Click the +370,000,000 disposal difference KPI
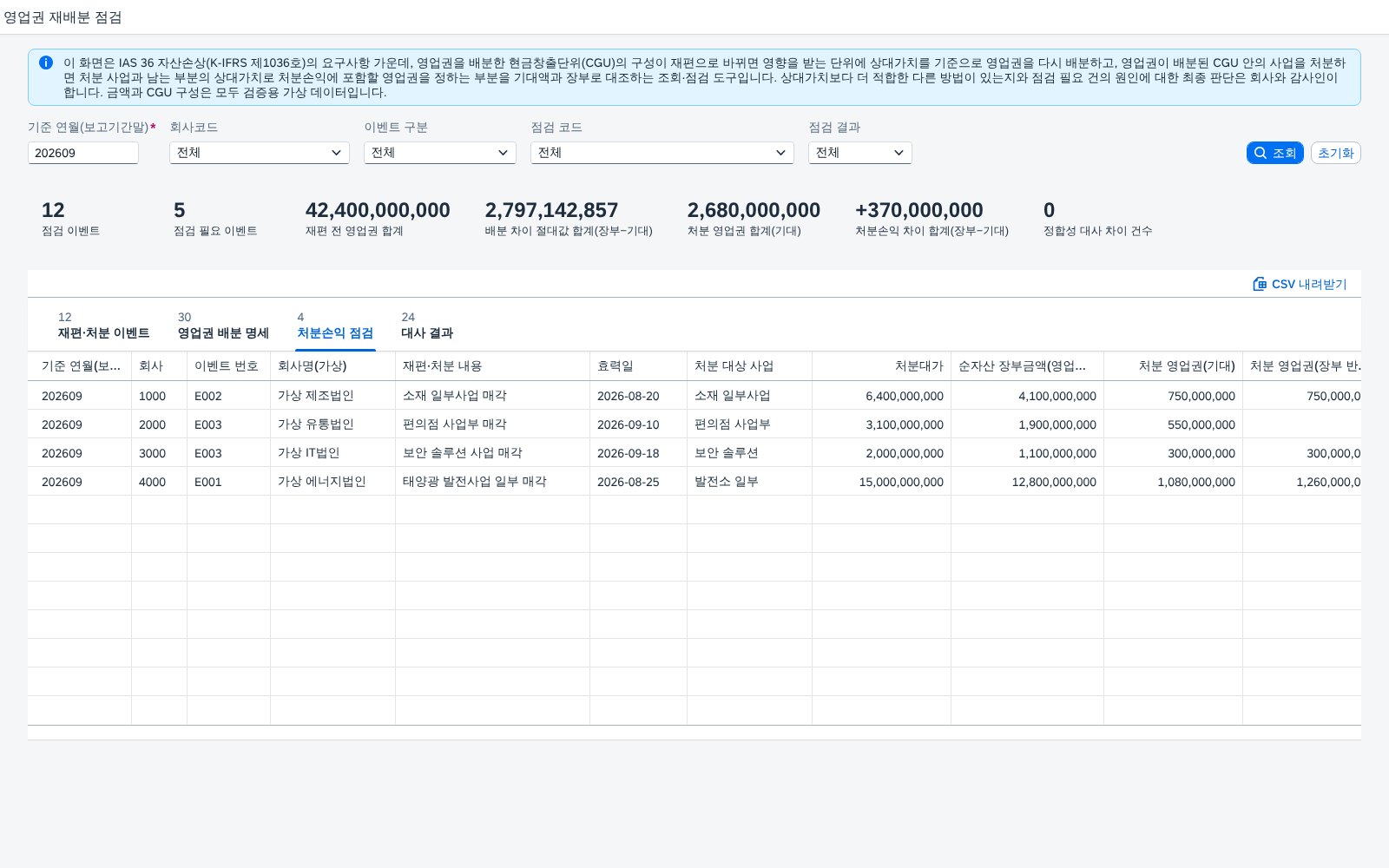The width and height of the screenshot is (1389, 868). coord(919,210)
